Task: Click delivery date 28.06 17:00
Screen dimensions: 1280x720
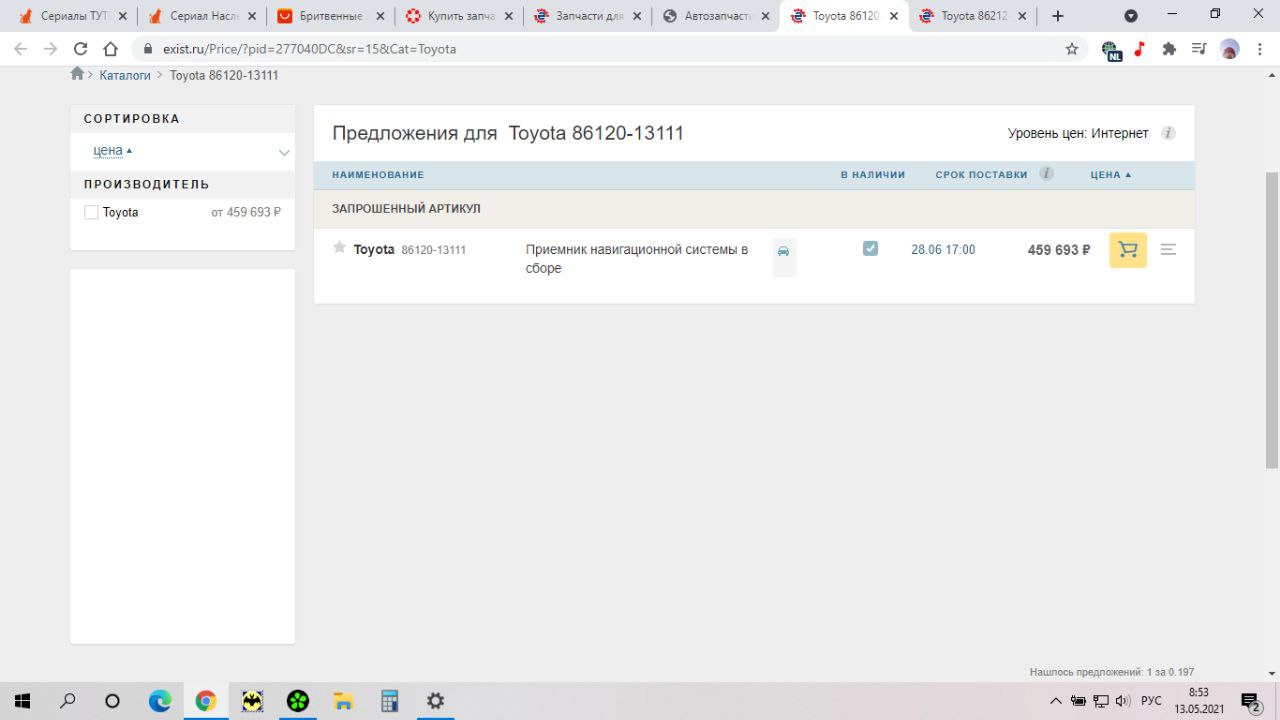Action: (943, 250)
